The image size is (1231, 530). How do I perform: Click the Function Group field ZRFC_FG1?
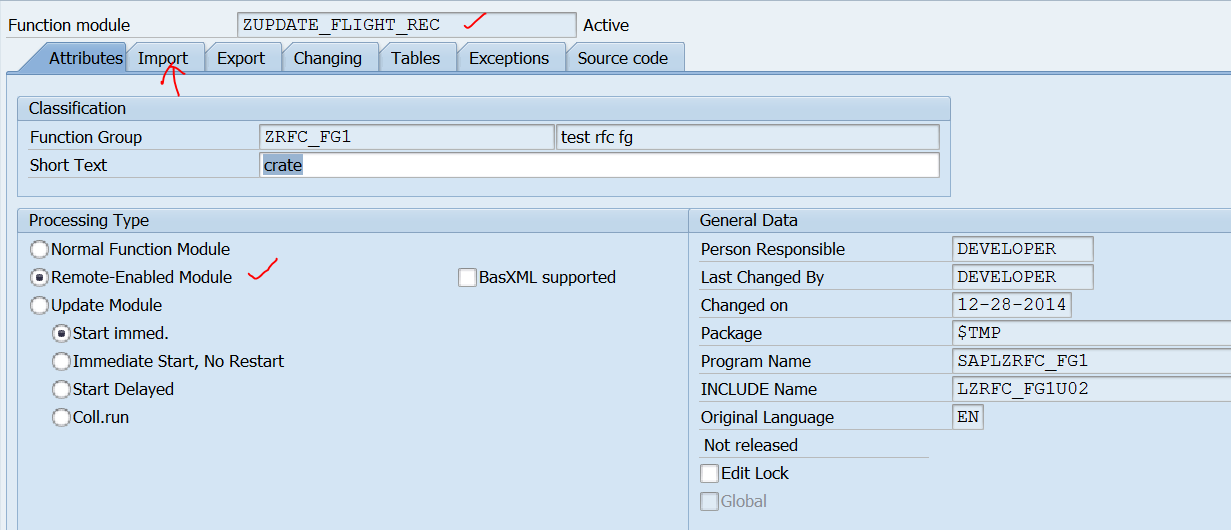[406, 137]
